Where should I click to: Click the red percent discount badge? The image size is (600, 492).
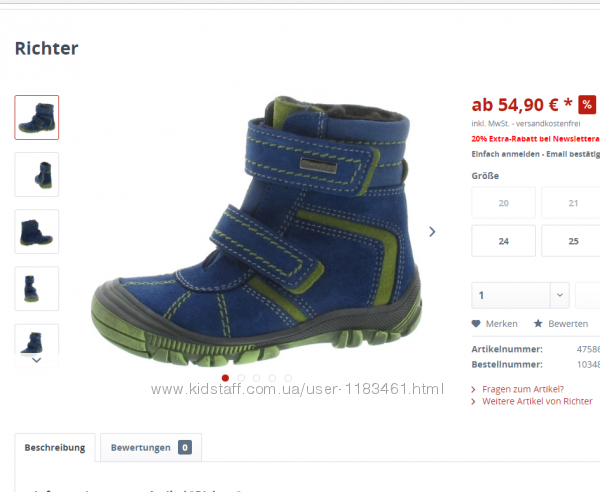pyautogui.click(x=587, y=104)
